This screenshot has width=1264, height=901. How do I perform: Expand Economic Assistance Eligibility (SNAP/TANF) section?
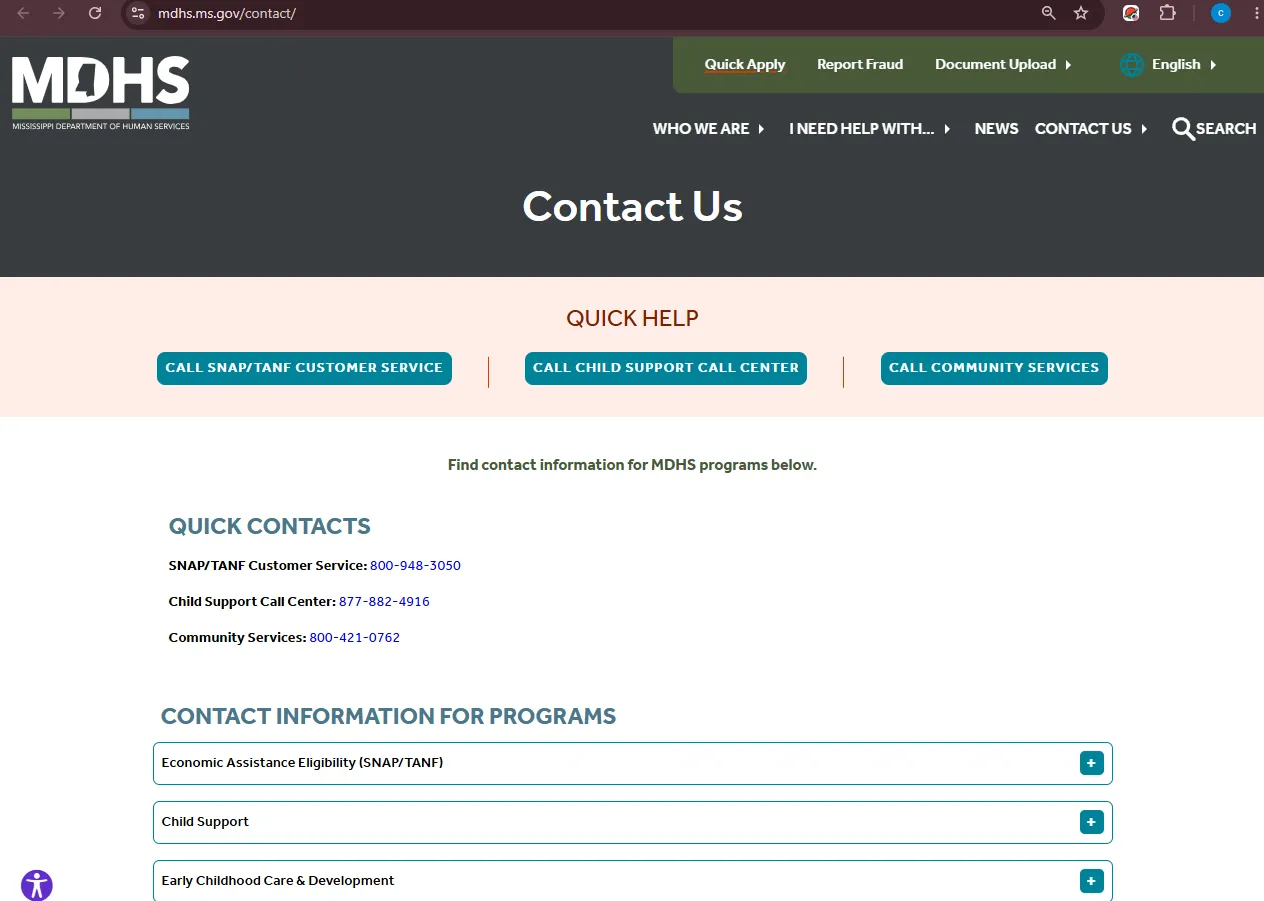[632, 763]
